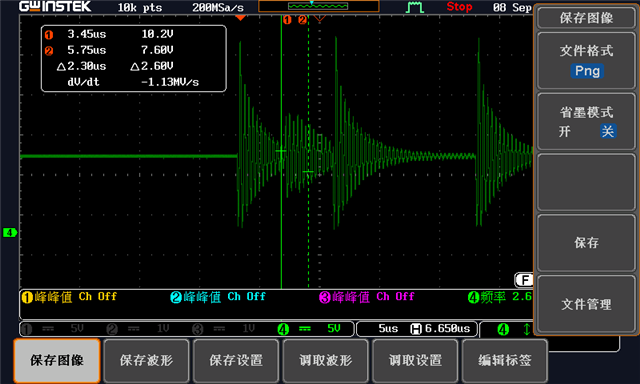This screenshot has width=640, height=384.
Task: Click the 10k pts record length
Action: pos(140,7)
